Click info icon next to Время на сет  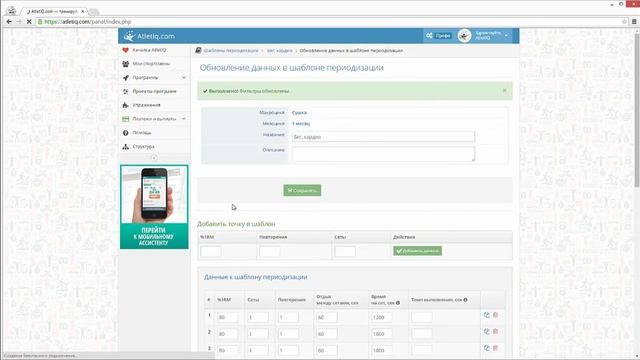(x=398, y=303)
